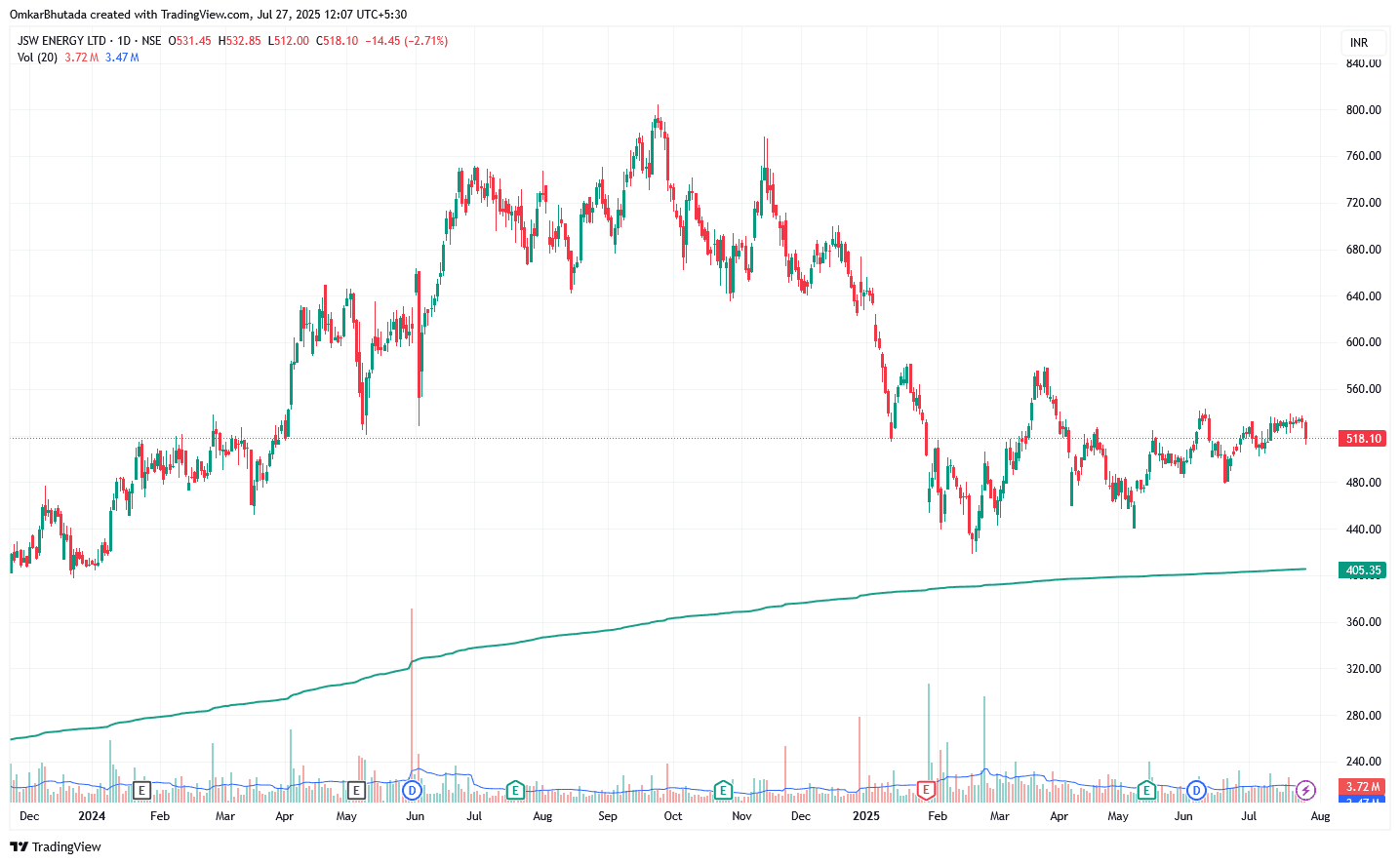Click the blue 3.47 M volume average value
The height and width of the screenshot is (864, 1400).
pyautogui.click(x=122, y=58)
